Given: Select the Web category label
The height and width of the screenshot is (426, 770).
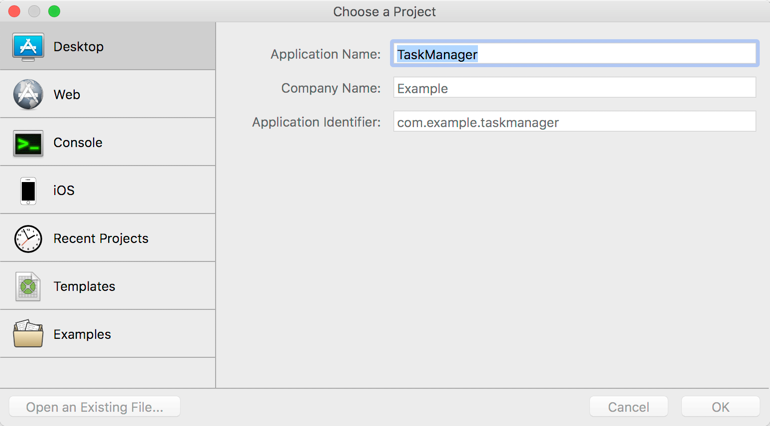Looking at the screenshot, I should point(67,95).
